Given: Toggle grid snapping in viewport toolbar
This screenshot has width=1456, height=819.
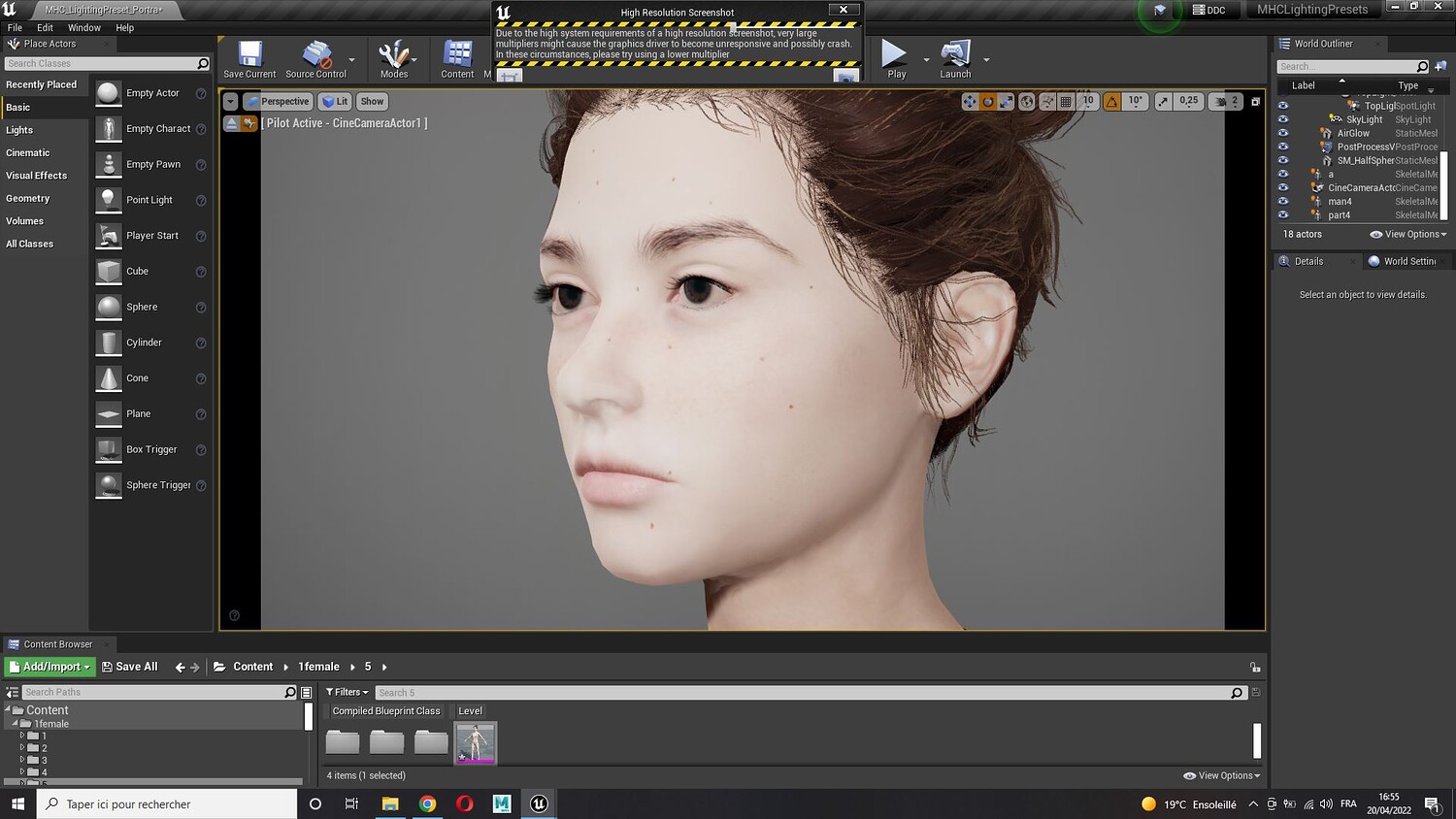Looking at the screenshot, I should (1066, 102).
